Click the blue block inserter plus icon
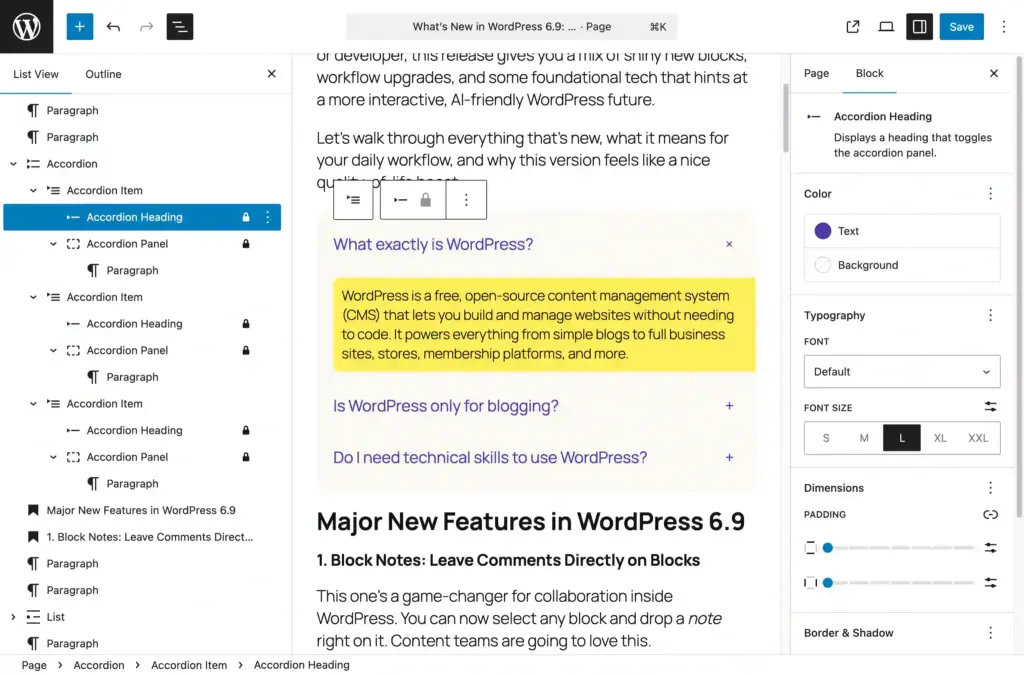This screenshot has width=1024, height=675. click(79, 26)
